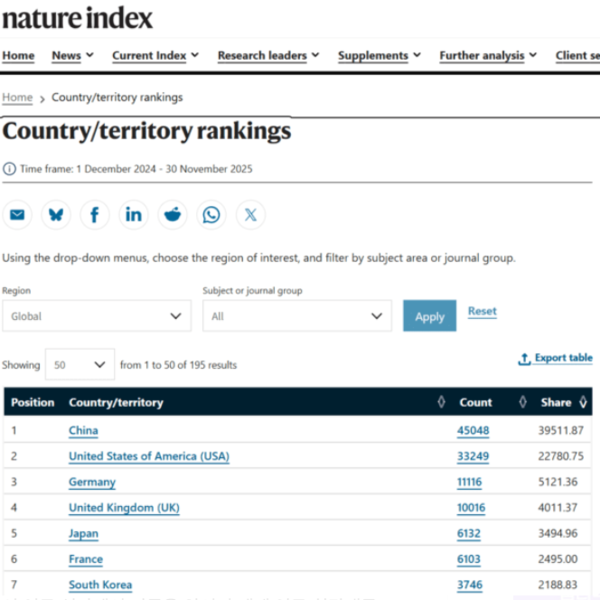Click the UK count 10016
Screen dimensions: 600x600
click(471, 508)
